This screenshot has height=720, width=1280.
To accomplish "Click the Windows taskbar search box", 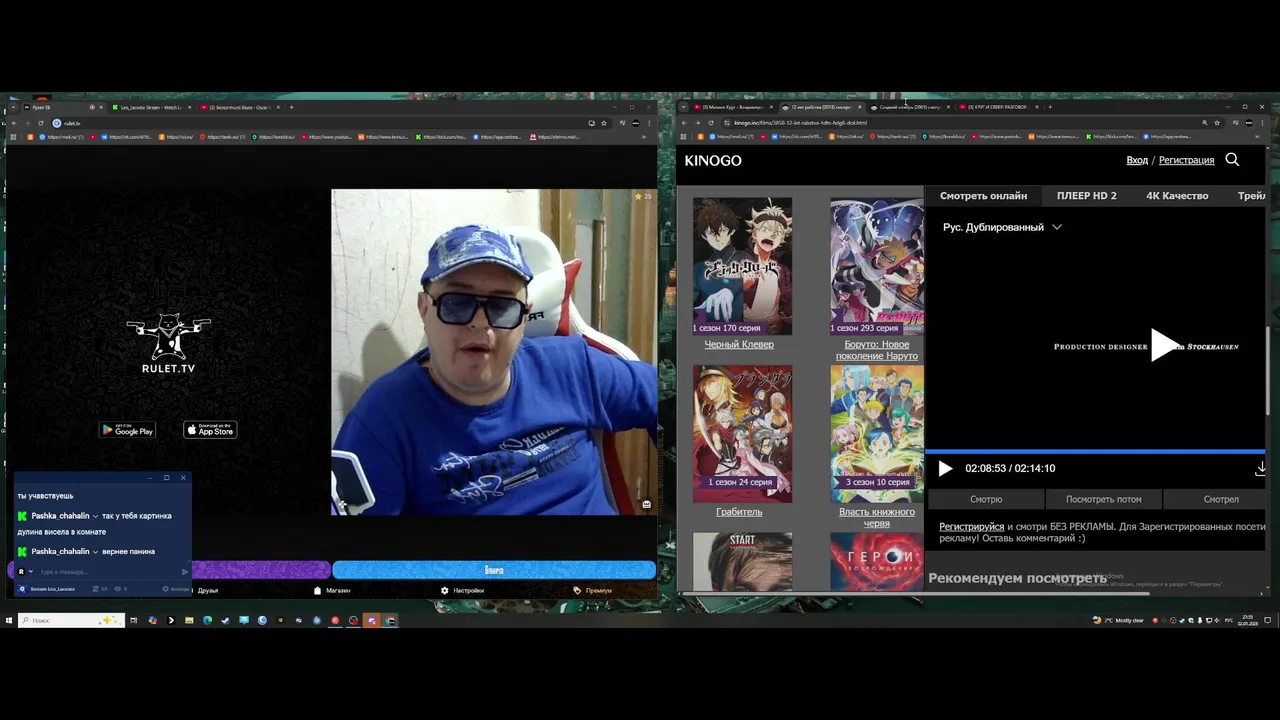I will pos(71,620).
